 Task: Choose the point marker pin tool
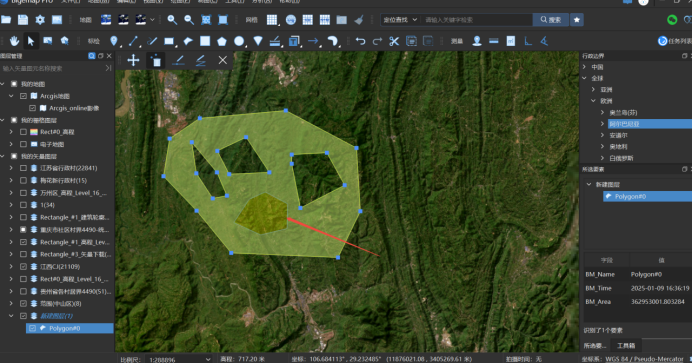[x=114, y=41]
